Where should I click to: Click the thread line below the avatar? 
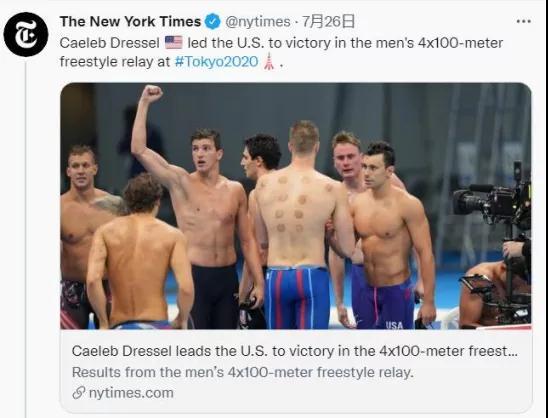click(x=26, y=239)
